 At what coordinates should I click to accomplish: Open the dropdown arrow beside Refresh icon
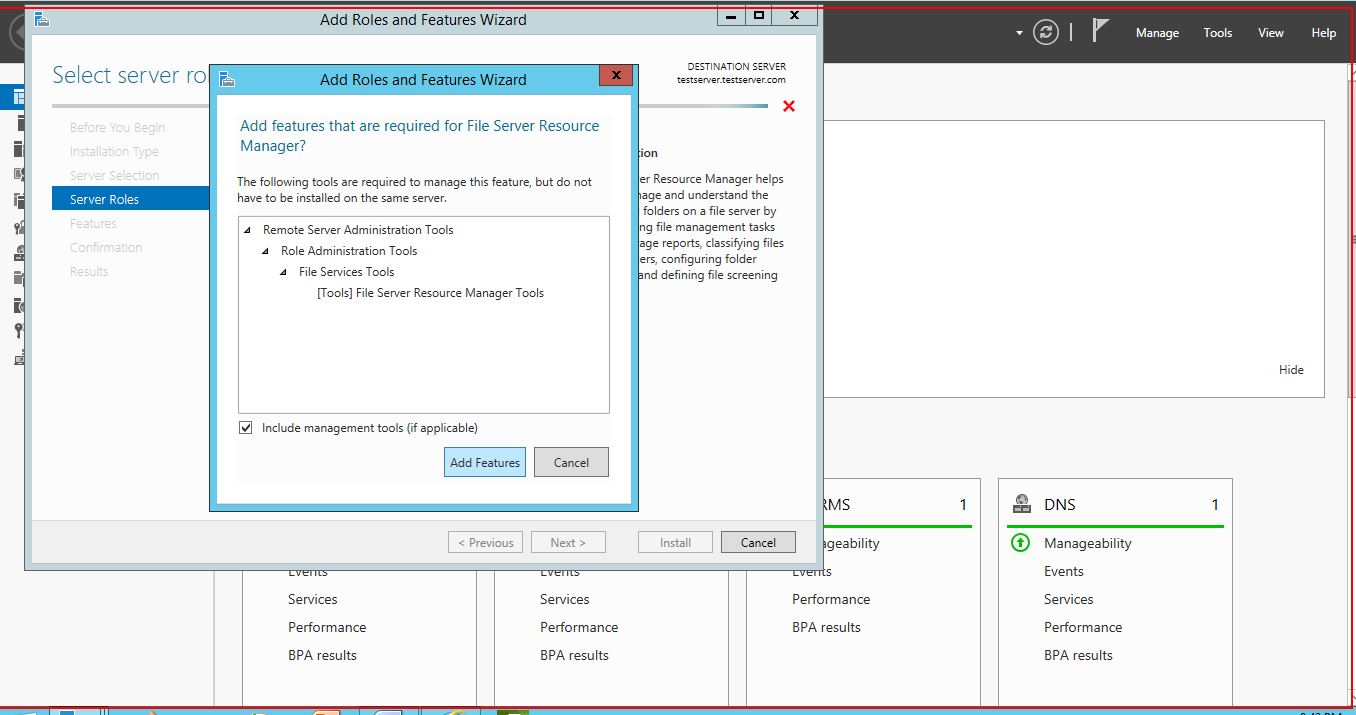[1019, 33]
